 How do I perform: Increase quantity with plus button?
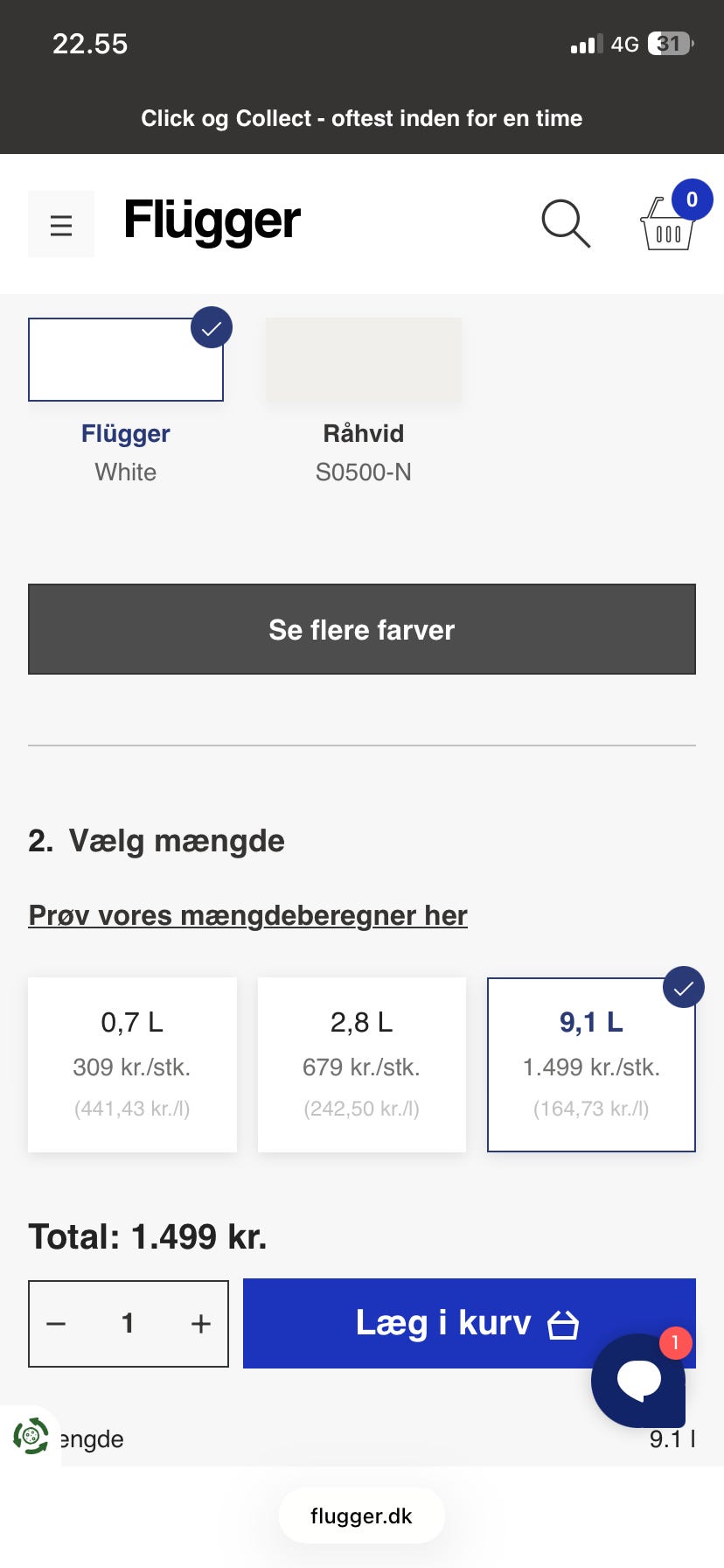(x=201, y=1324)
